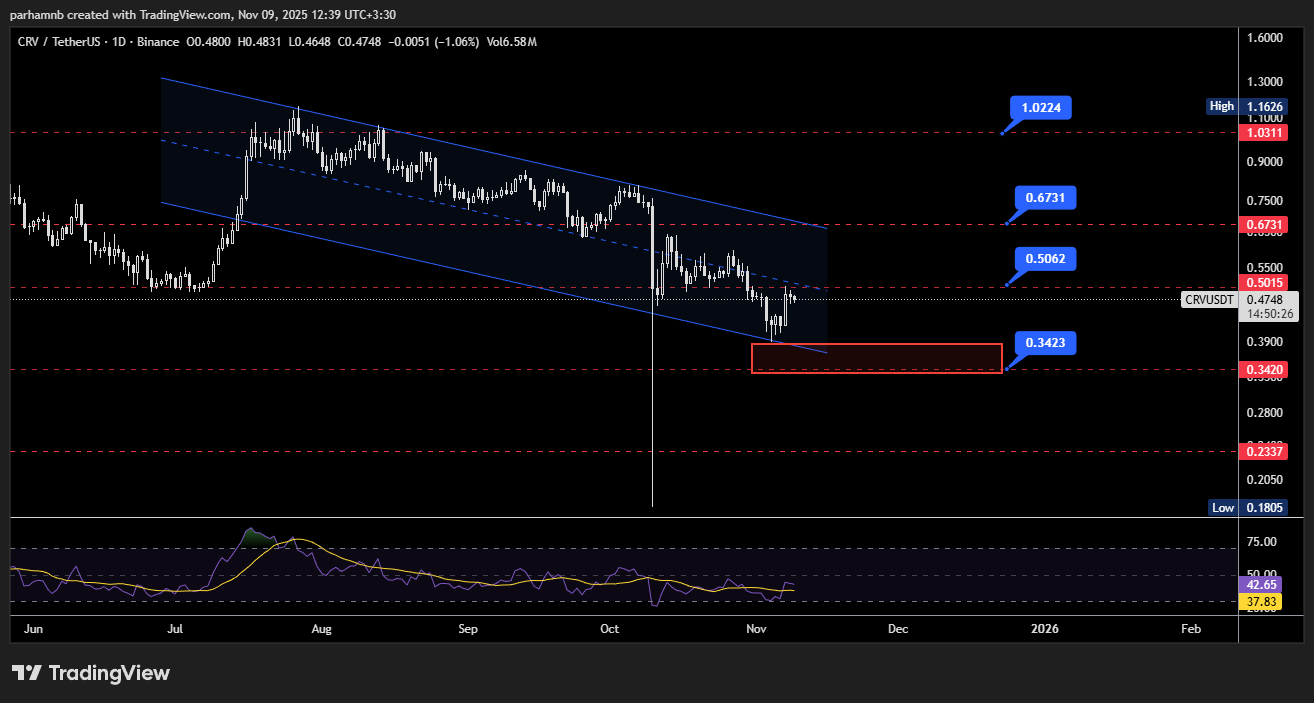Click the yellow 37.83 RSI average label
The width and height of the screenshot is (1314, 703).
pyautogui.click(x=1257, y=601)
